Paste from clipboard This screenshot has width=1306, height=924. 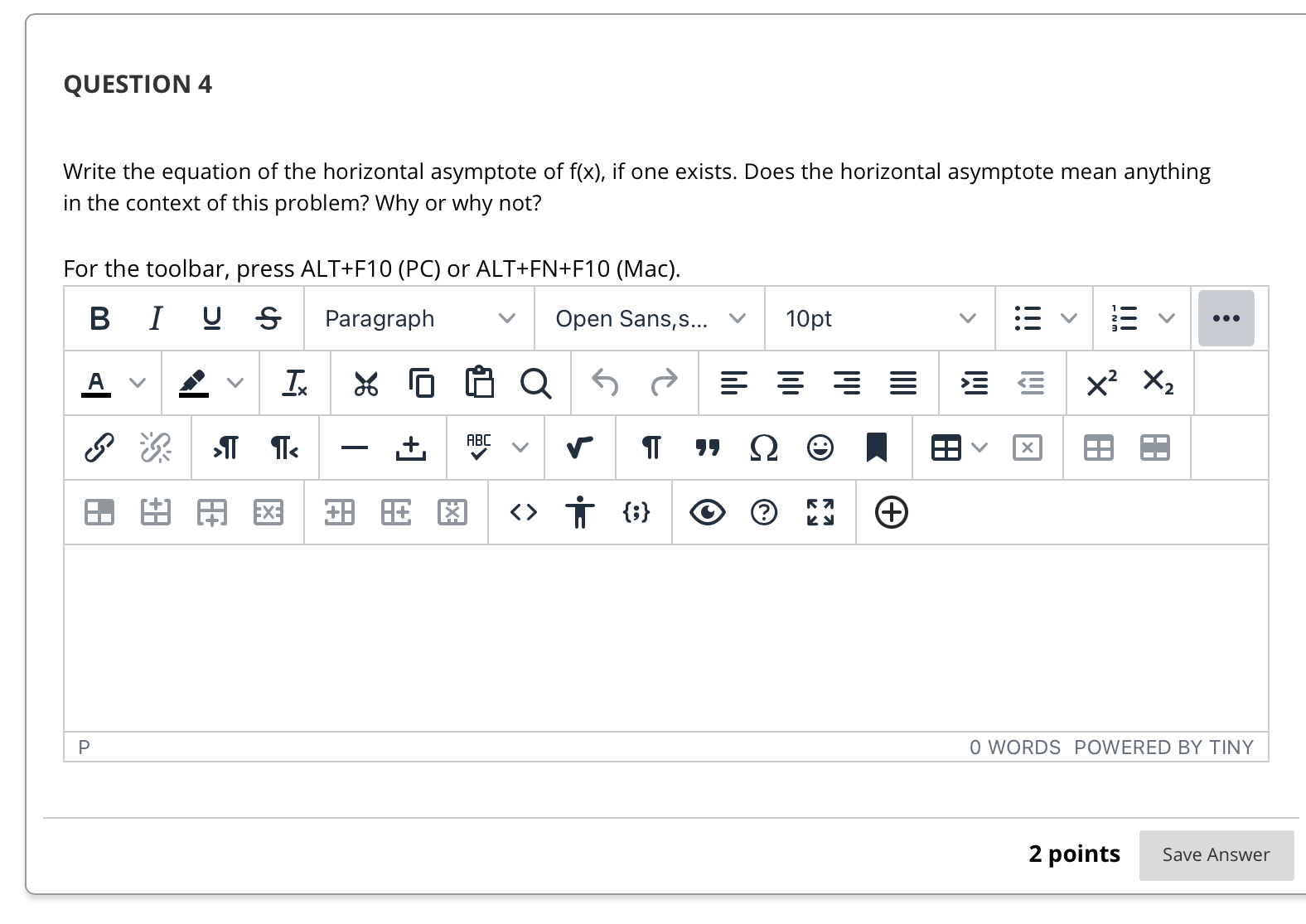pyautogui.click(x=479, y=383)
